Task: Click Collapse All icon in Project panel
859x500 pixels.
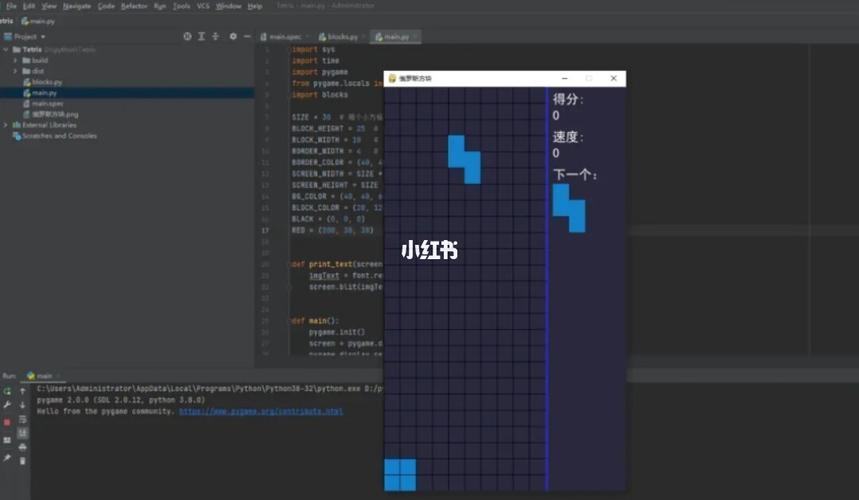Action: (215, 36)
